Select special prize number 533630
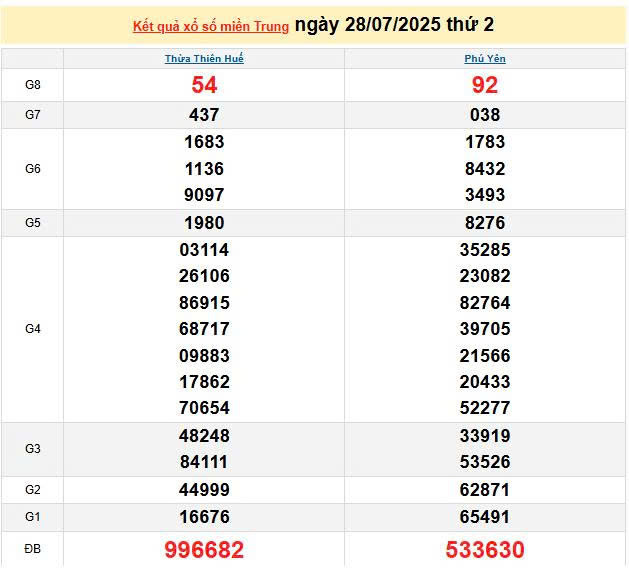 [485, 550]
